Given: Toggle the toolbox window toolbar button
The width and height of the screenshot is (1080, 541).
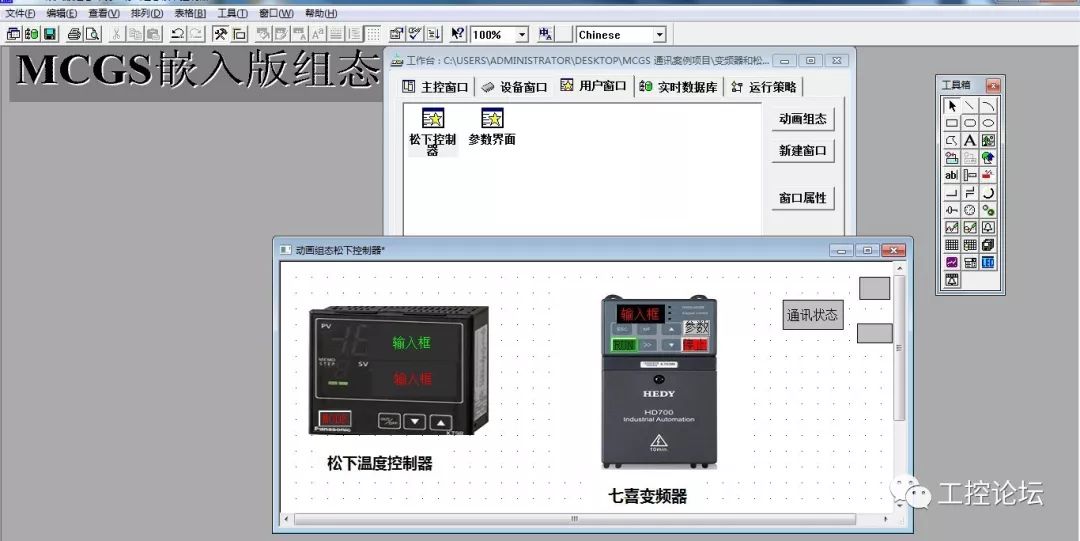Looking at the screenshot, I should [x=220, y=34].
